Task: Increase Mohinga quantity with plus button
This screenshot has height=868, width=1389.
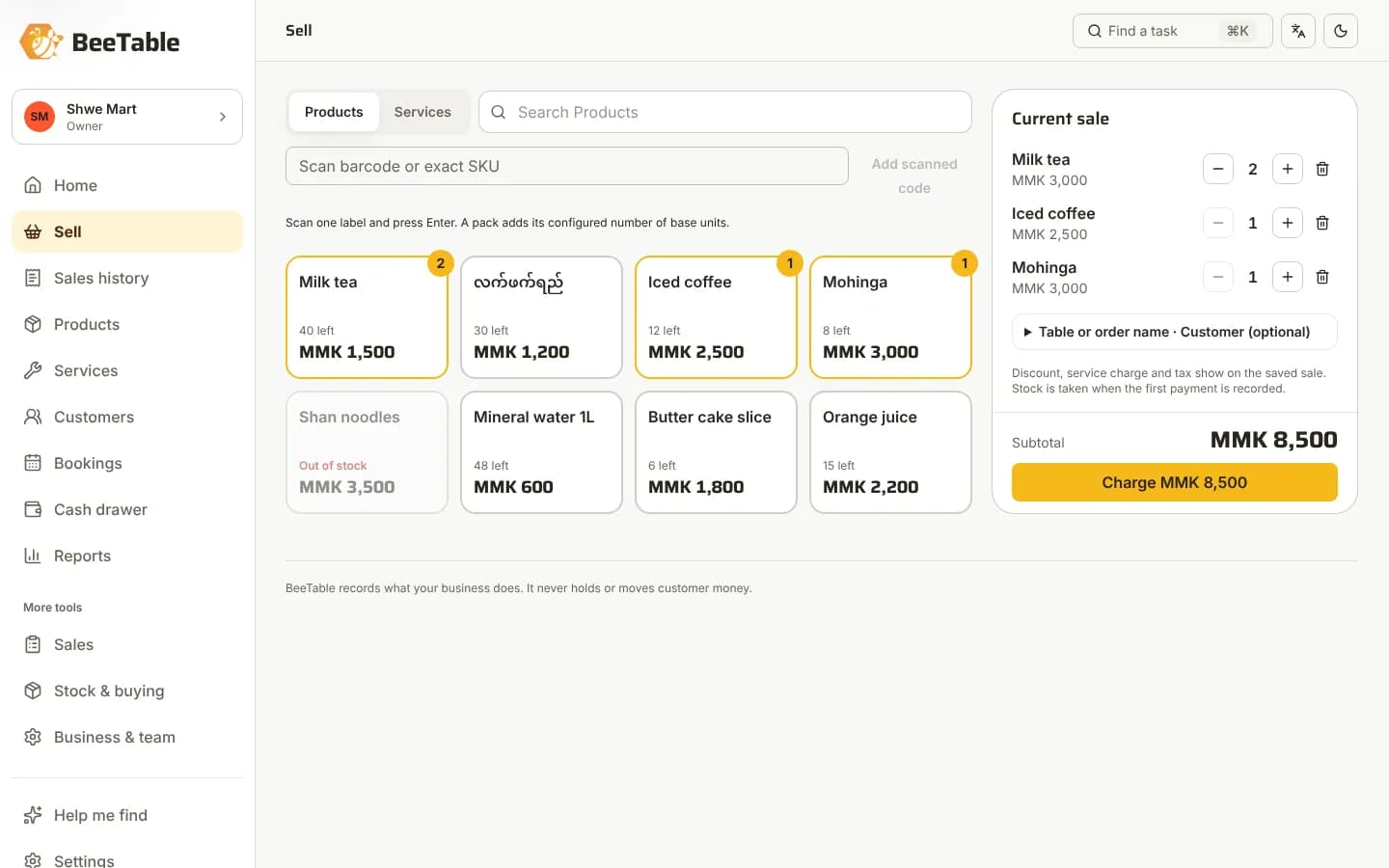Action: pyautogui.click(x=1288, y=277)
